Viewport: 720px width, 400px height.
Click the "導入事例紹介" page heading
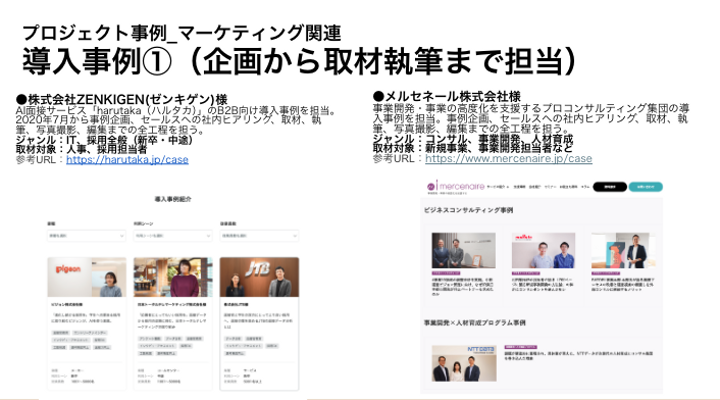pyautogui.click(x=173, y=199)
